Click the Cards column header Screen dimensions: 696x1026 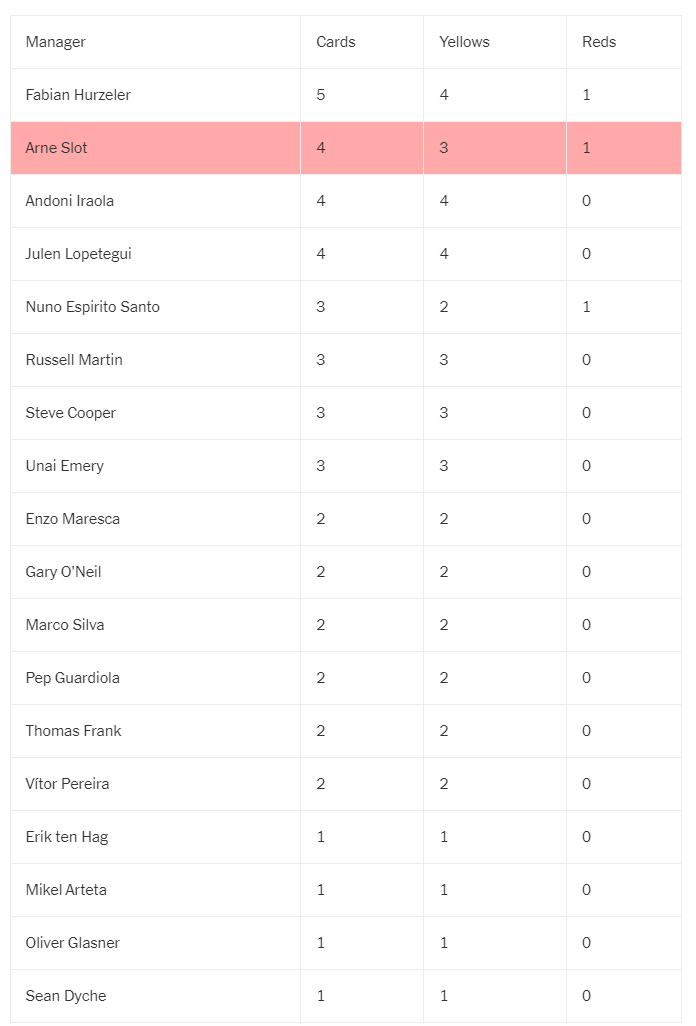[x=336, y=42]
